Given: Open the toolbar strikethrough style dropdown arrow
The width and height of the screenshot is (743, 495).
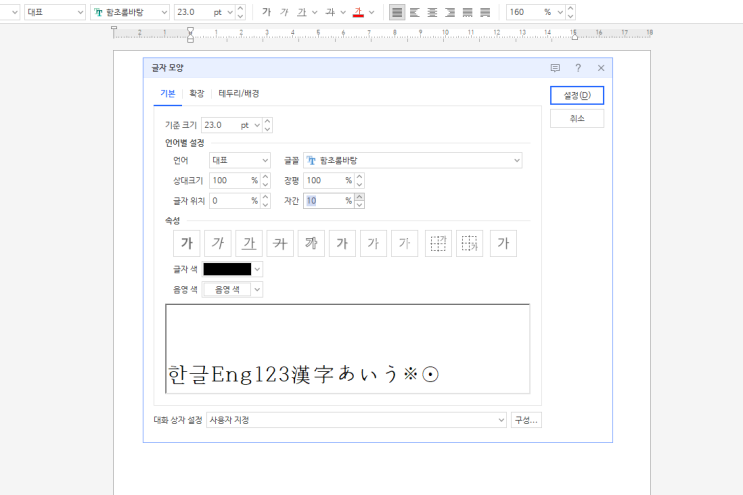Looking at the screenshot, I should (343, 12).
